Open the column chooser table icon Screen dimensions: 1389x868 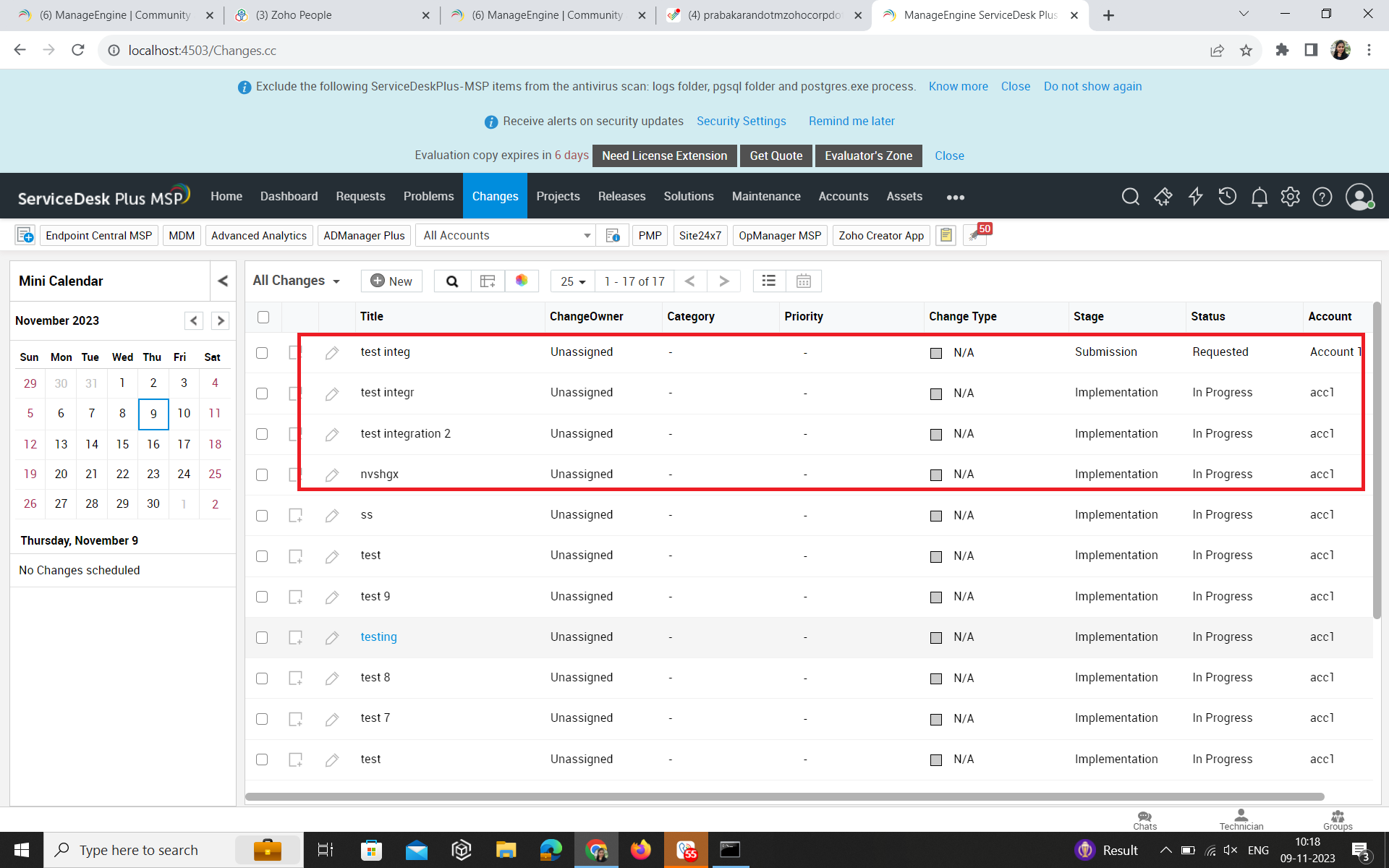pyautogui.click(x=488, y=281)
